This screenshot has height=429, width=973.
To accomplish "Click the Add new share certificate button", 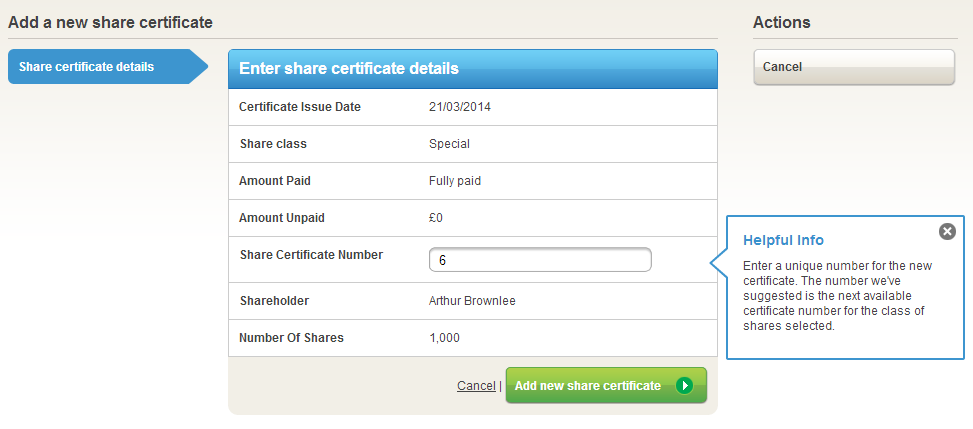I will pyautogui.click(x=588, y=386).
